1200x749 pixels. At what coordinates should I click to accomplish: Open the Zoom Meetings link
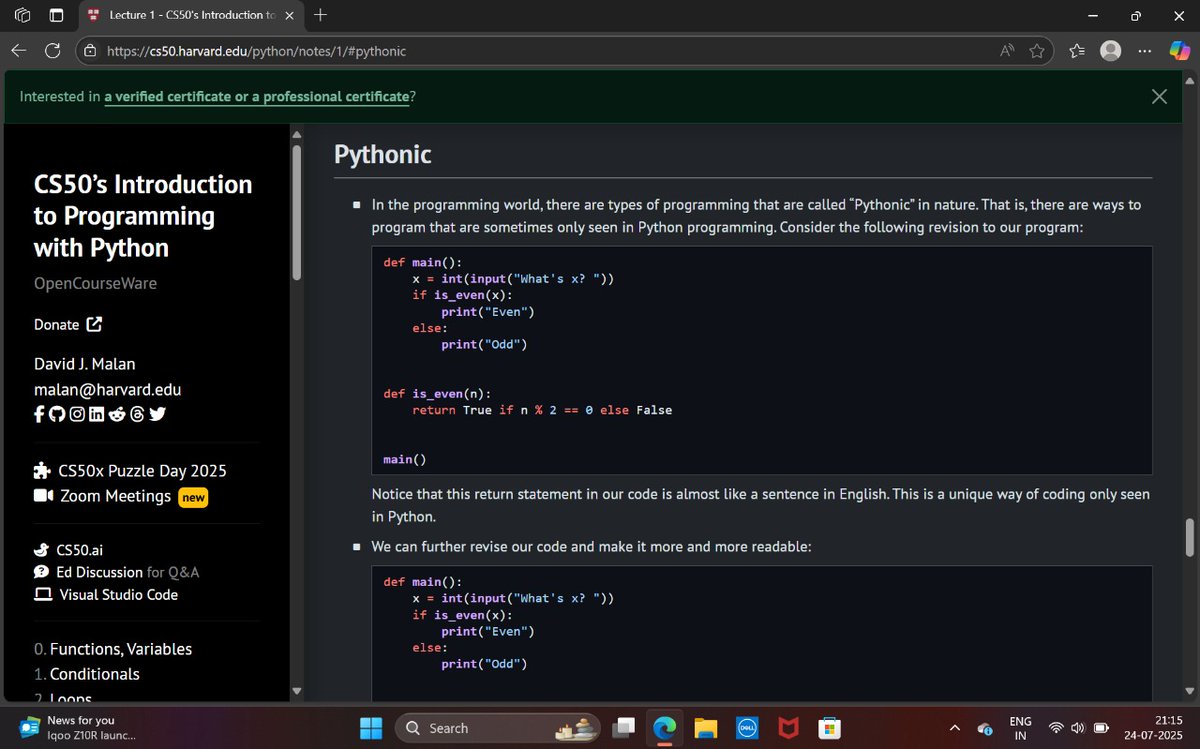(x=115, y=496)
